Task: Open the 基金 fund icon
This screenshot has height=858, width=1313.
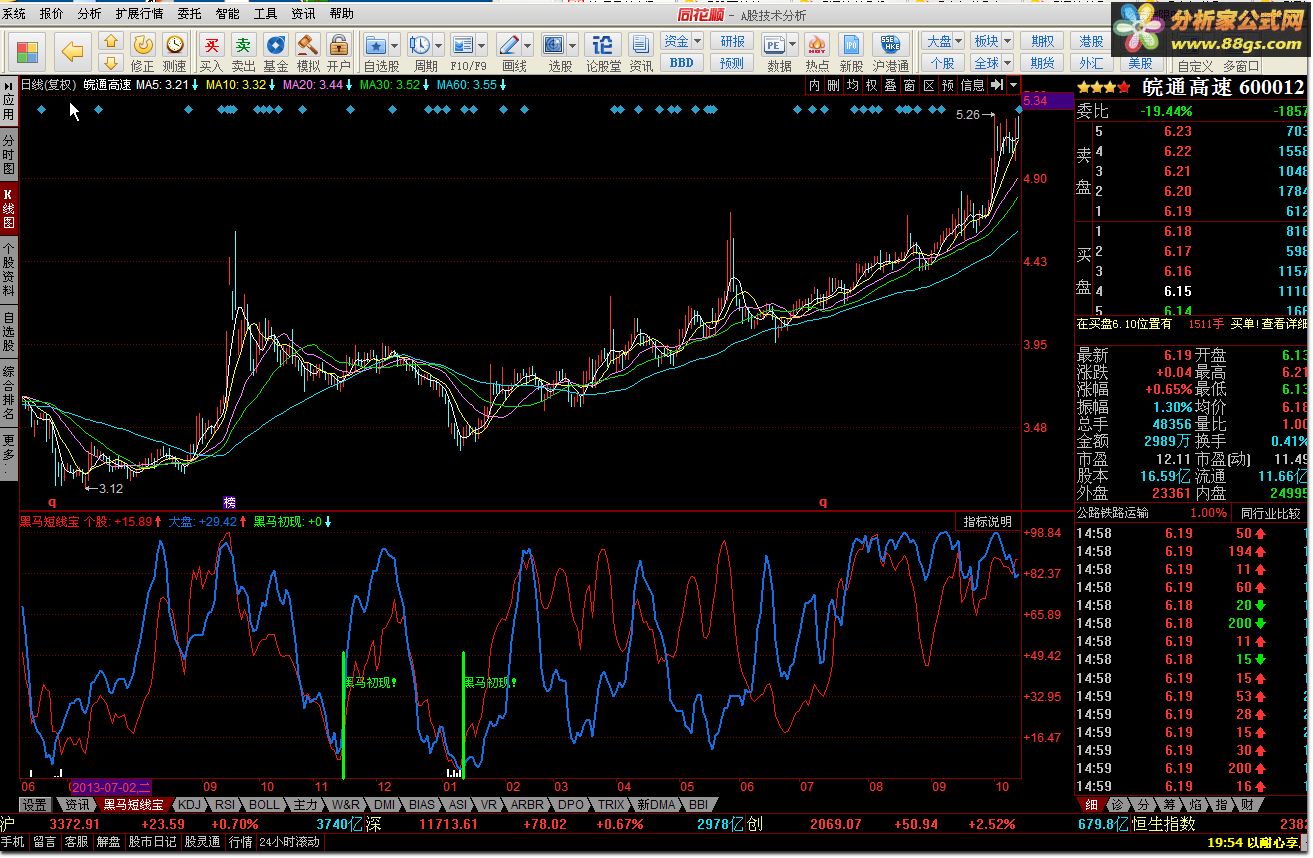Action: 276,44
